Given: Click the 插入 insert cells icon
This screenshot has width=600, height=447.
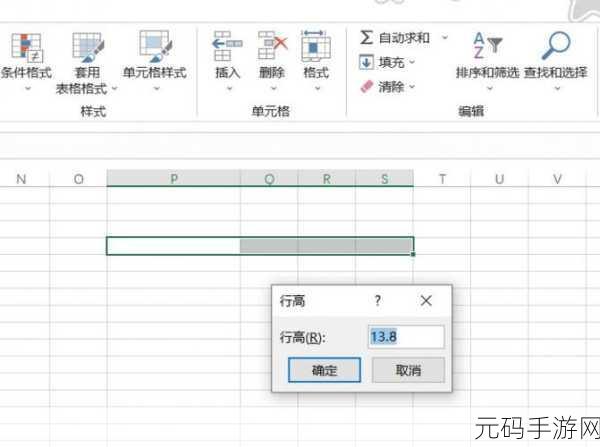Looking at the screenshot, I should (227, 46).
